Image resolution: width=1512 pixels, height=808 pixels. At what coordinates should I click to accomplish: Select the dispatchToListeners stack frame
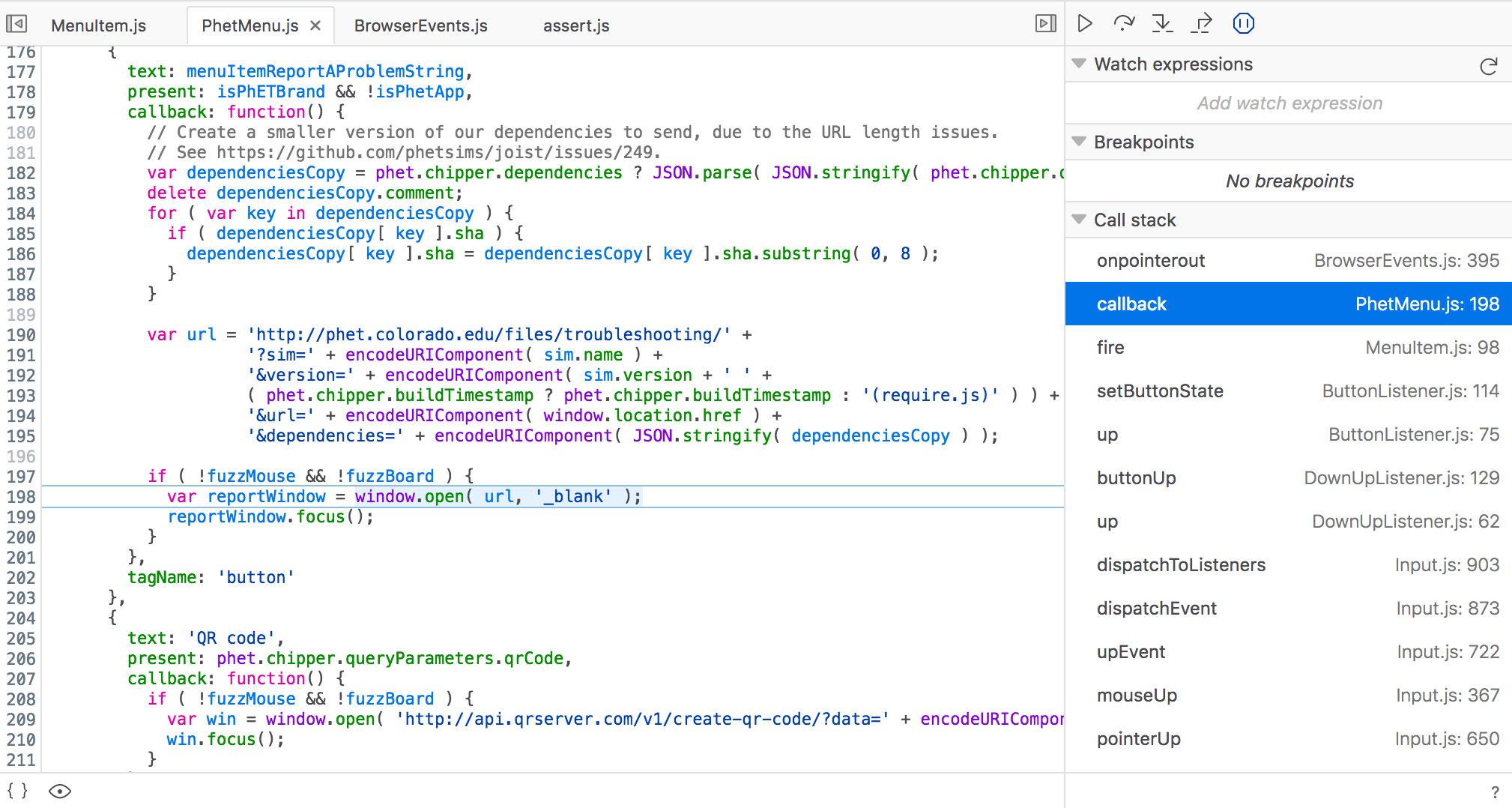(1289, 564)
